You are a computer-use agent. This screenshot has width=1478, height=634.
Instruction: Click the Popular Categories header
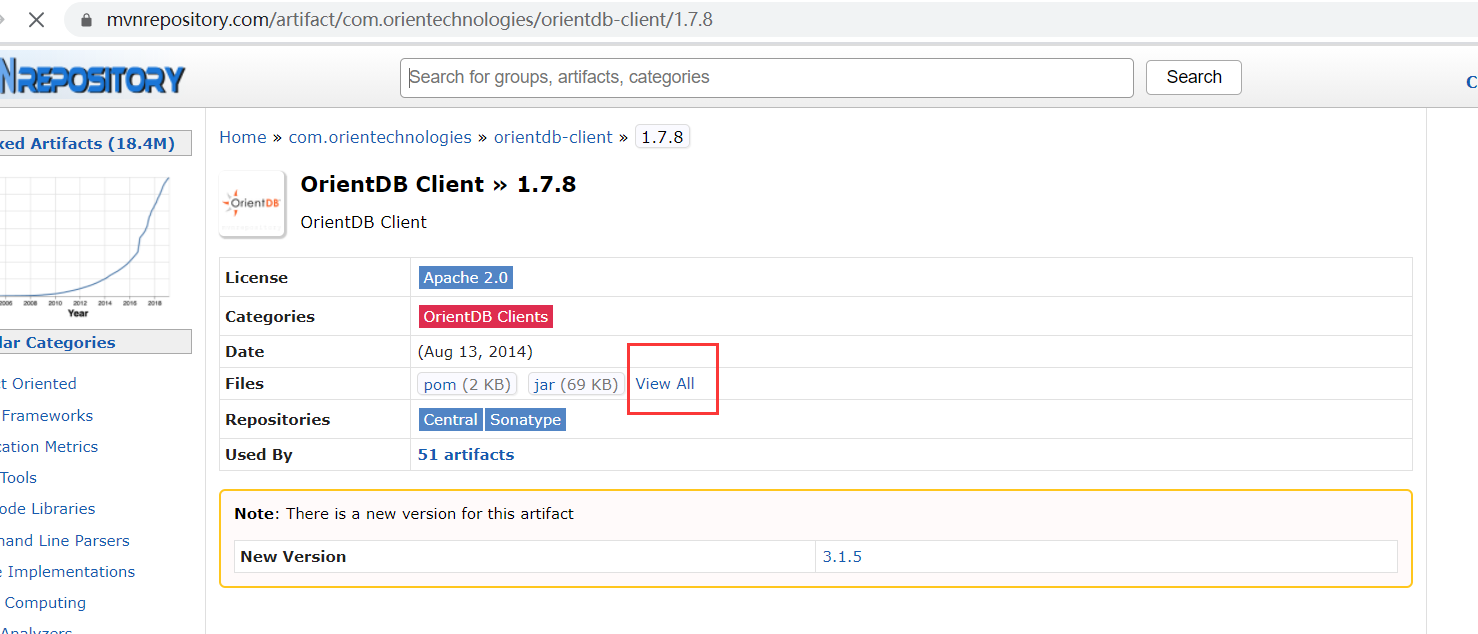95,343
